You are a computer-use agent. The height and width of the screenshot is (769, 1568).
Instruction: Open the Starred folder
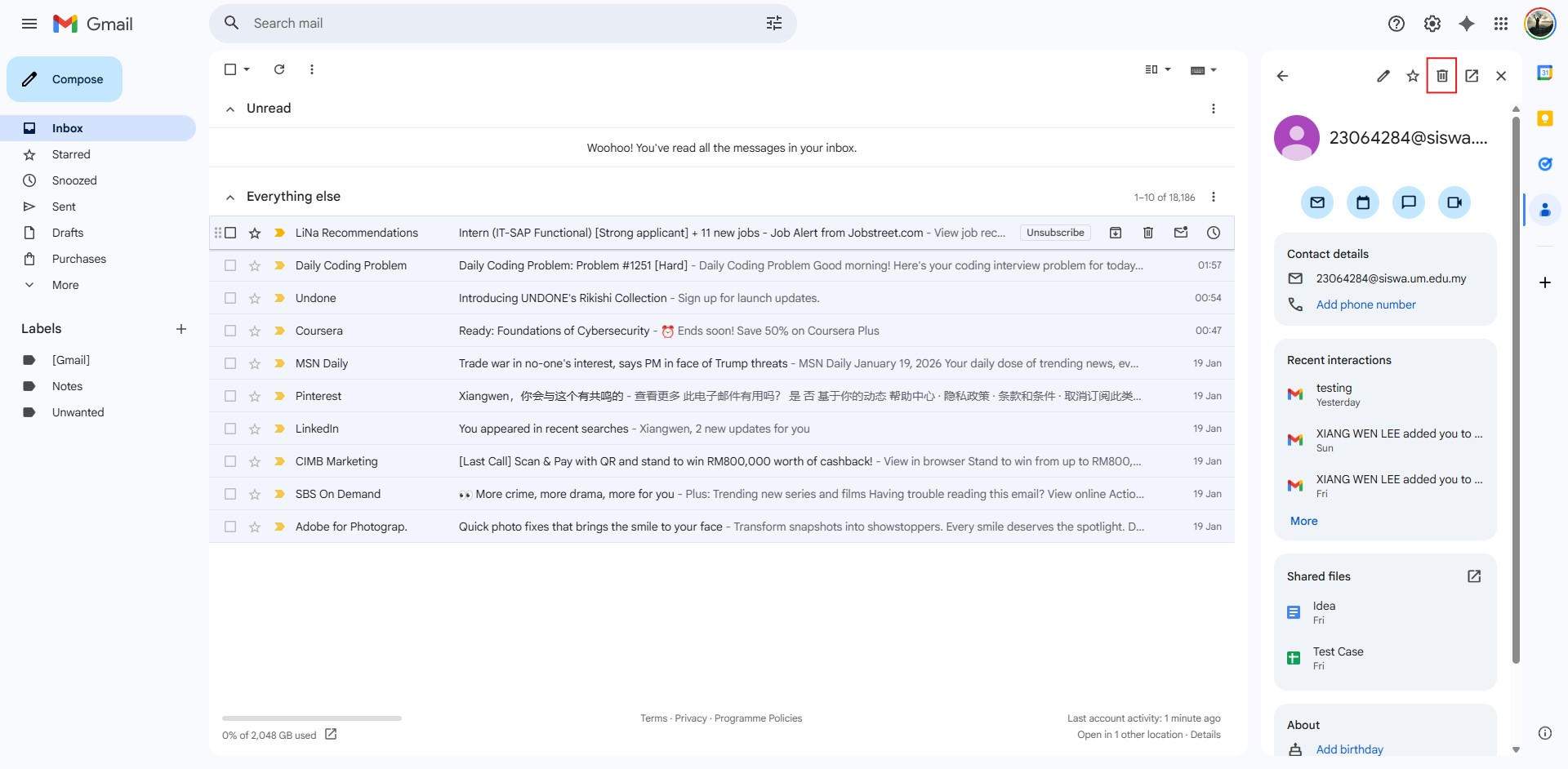[71, 154]
